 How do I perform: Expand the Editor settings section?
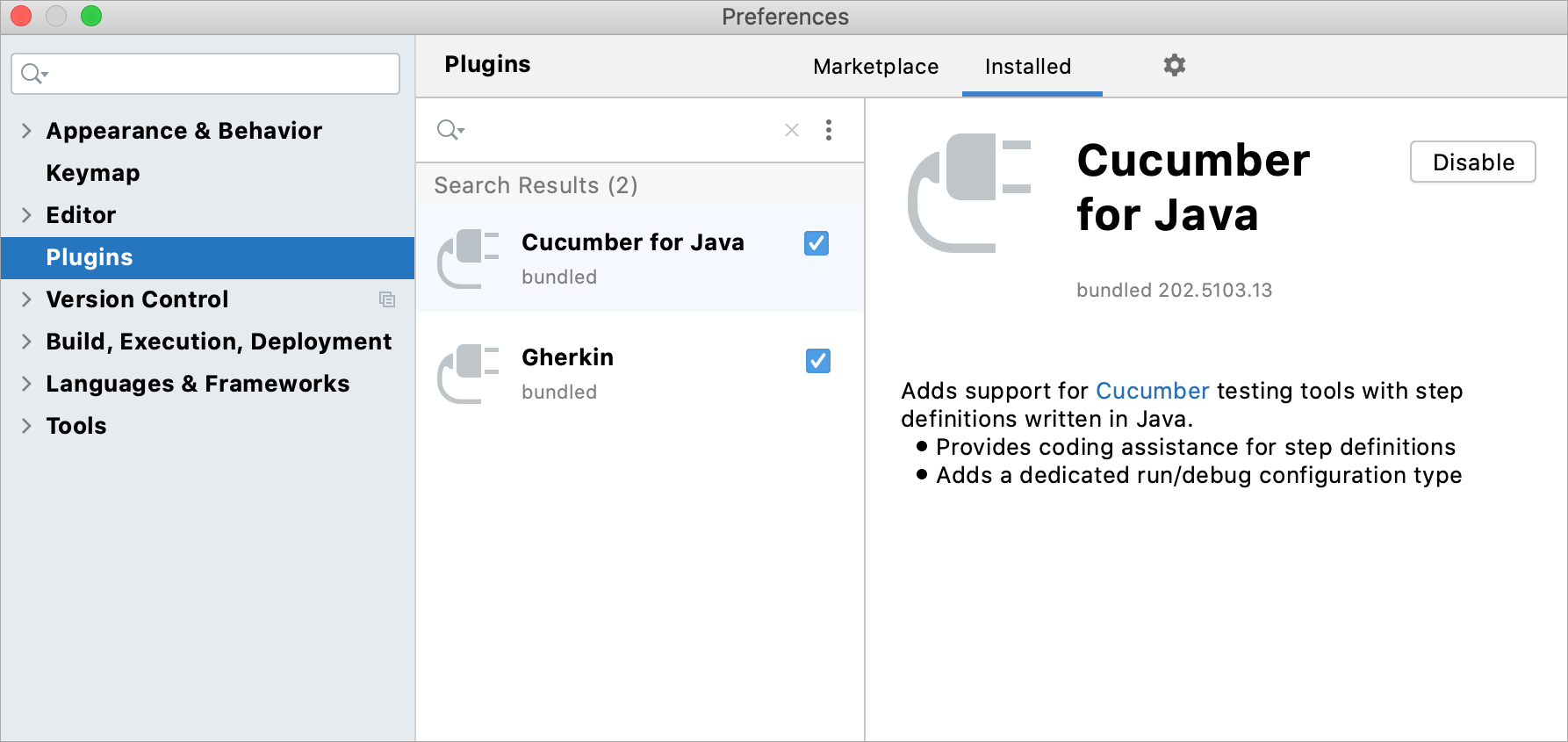(x=25, y=214)
